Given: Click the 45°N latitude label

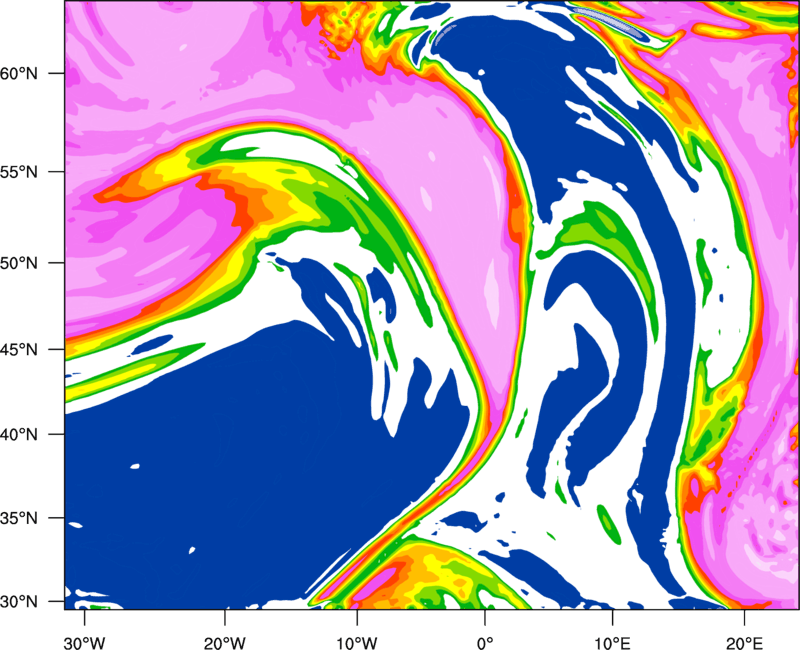Looking at the screenshot, I should tap(19, 350).
